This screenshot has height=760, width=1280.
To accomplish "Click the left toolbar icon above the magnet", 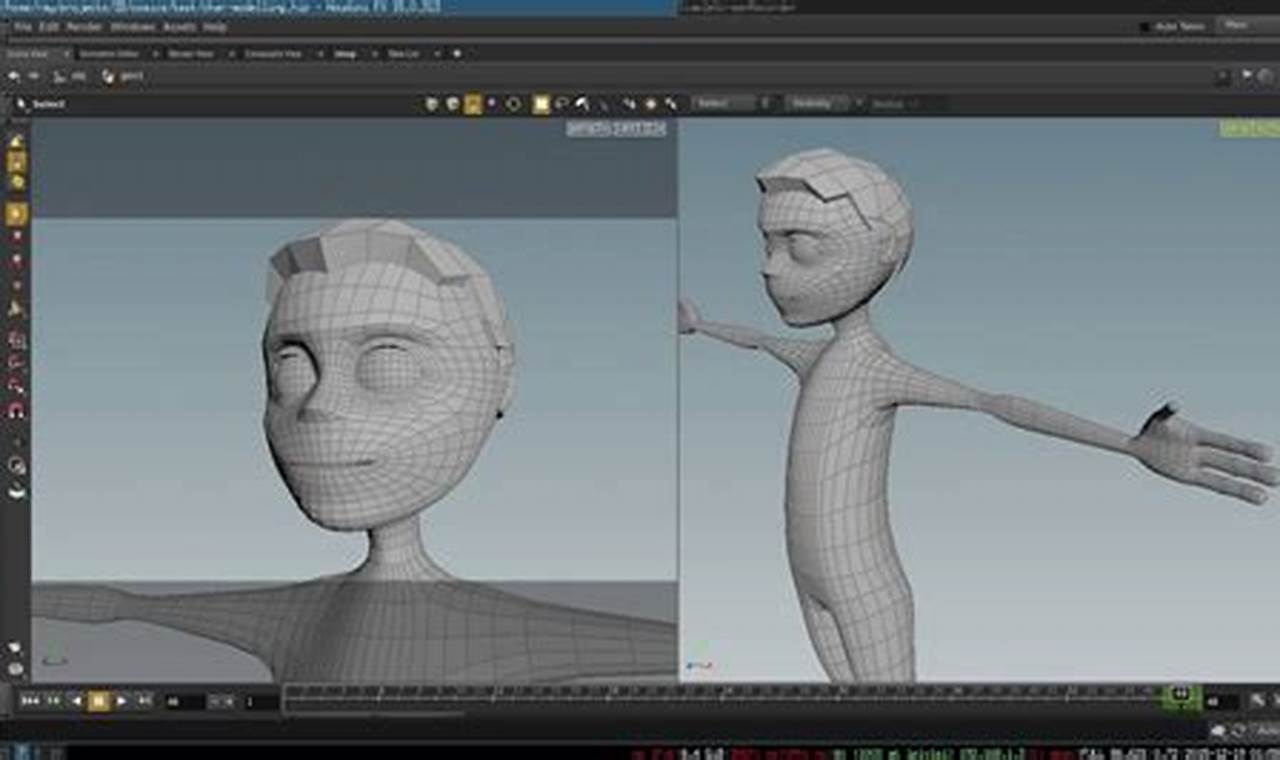I will coord(16,385).
